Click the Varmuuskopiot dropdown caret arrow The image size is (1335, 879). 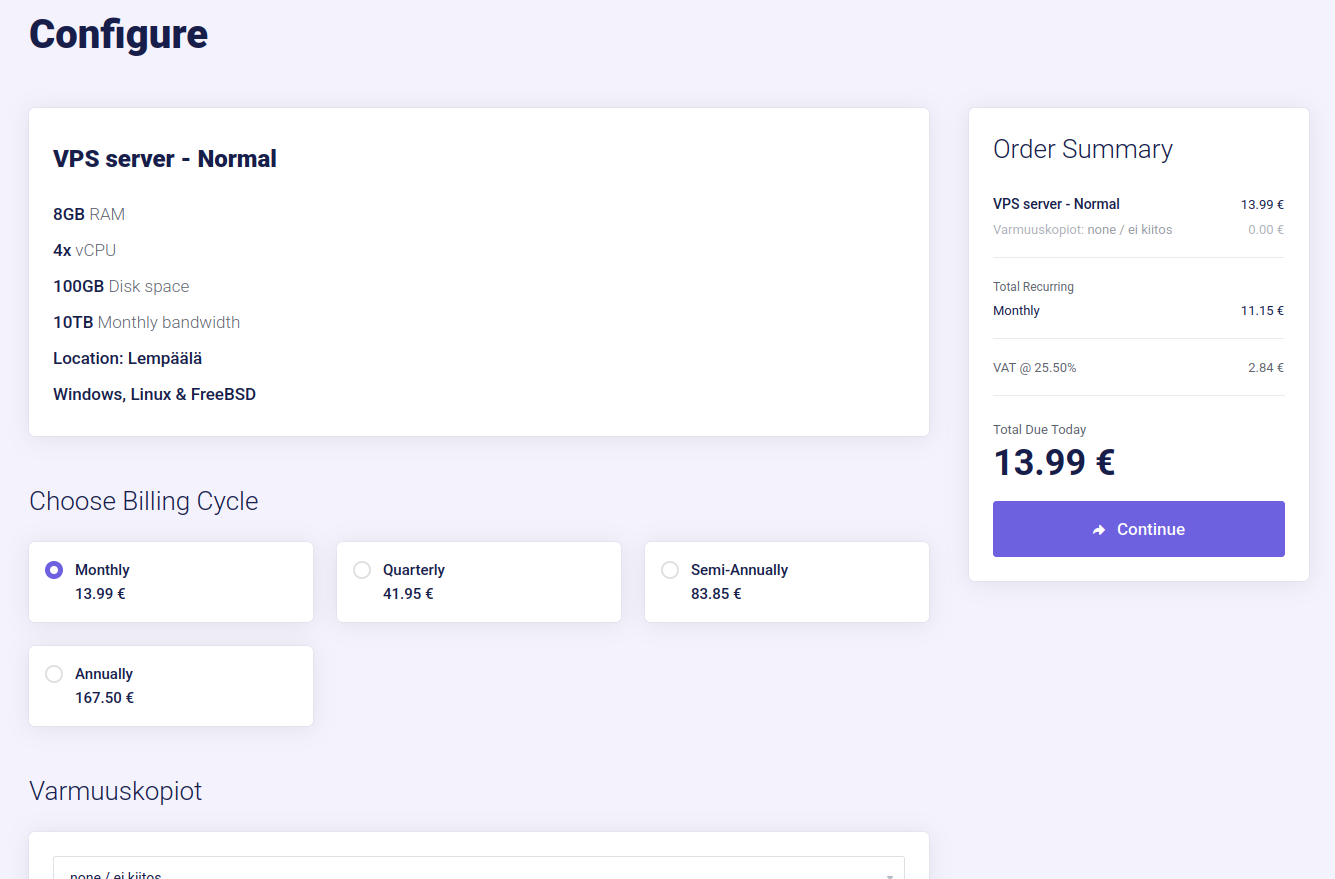[889, 875]
